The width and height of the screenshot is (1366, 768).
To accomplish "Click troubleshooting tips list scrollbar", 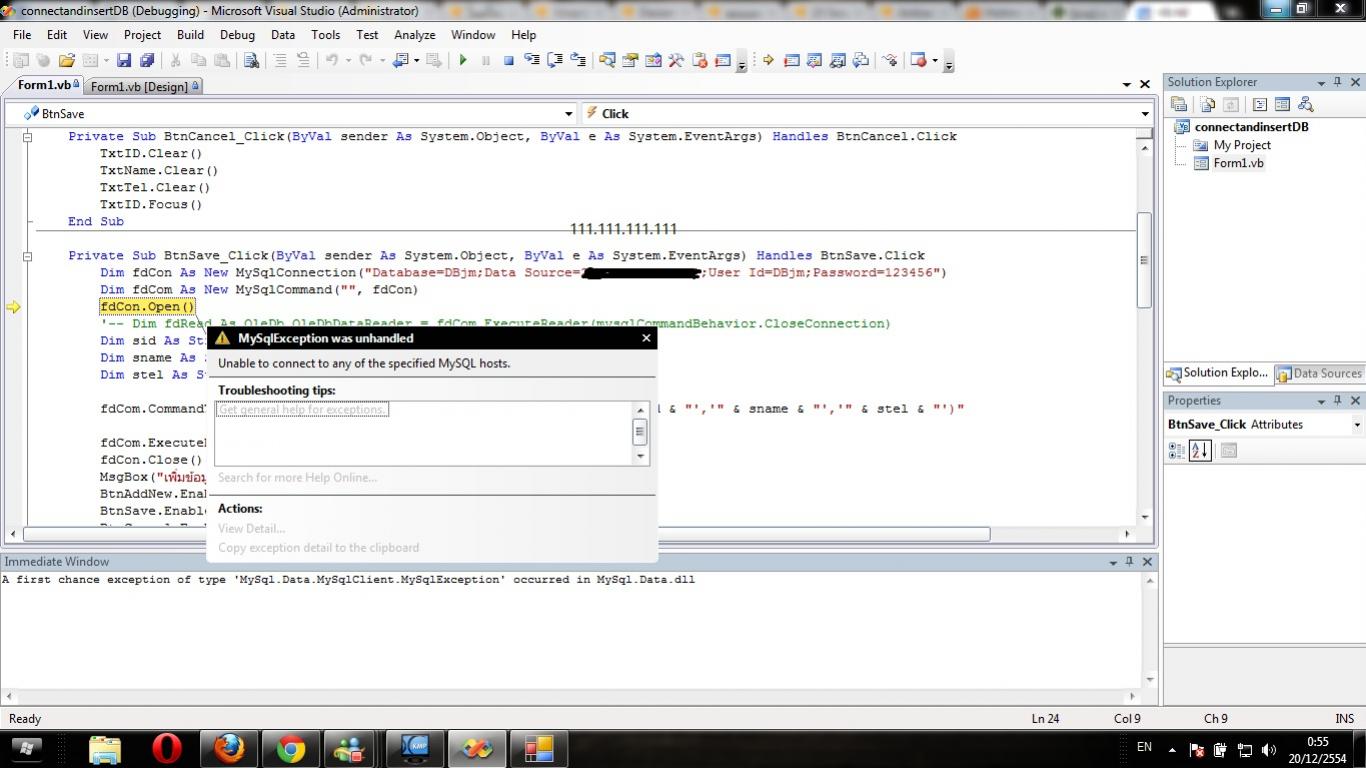I will (640, 432).
